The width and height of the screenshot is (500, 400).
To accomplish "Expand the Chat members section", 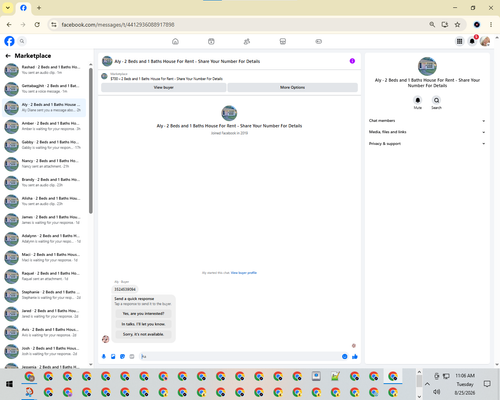I will pyautogui.click(x=427, y=121).
